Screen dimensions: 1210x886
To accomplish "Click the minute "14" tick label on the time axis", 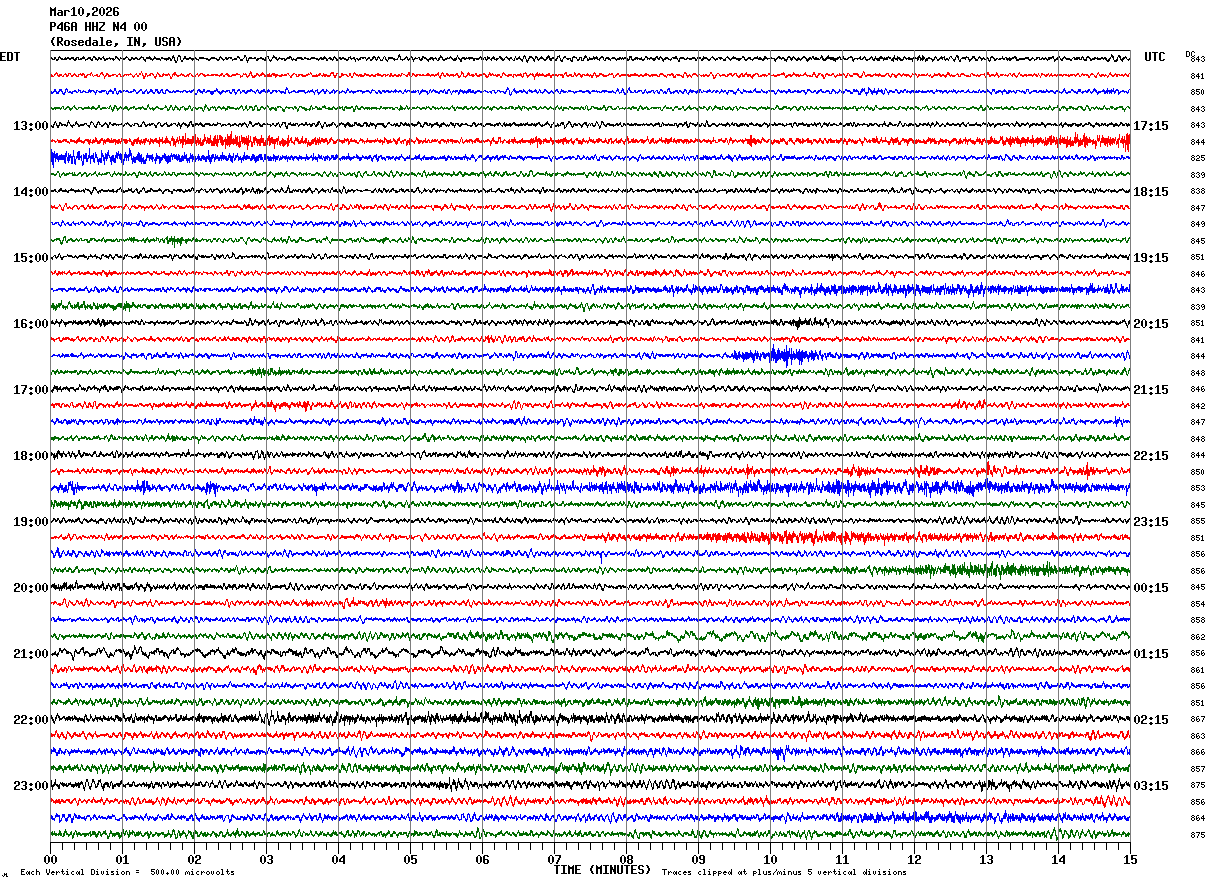I will coord(1058,860).
